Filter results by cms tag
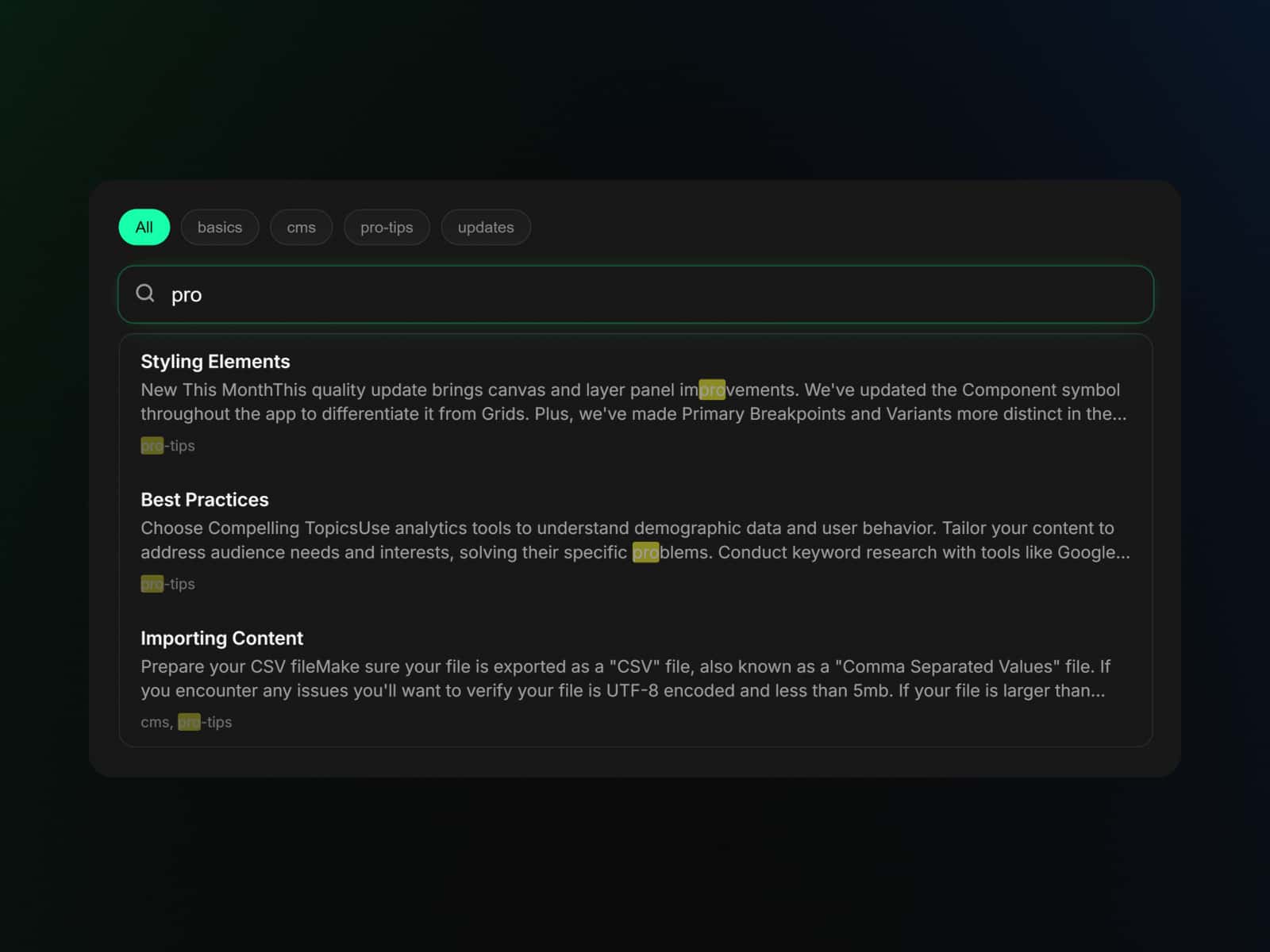Screen dimensions: 1270x952 click(302, 227)
